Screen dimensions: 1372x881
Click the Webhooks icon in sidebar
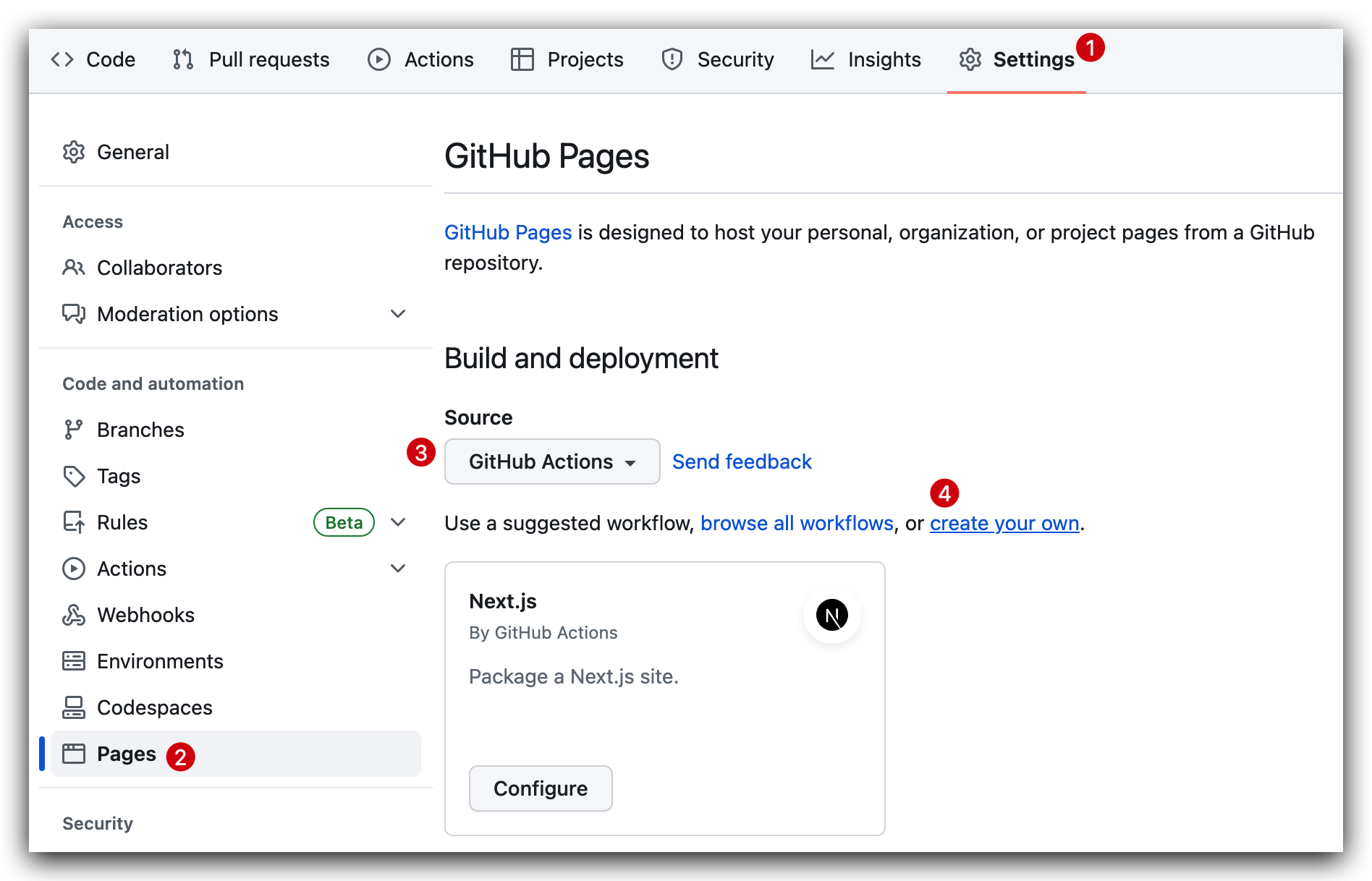74,615
